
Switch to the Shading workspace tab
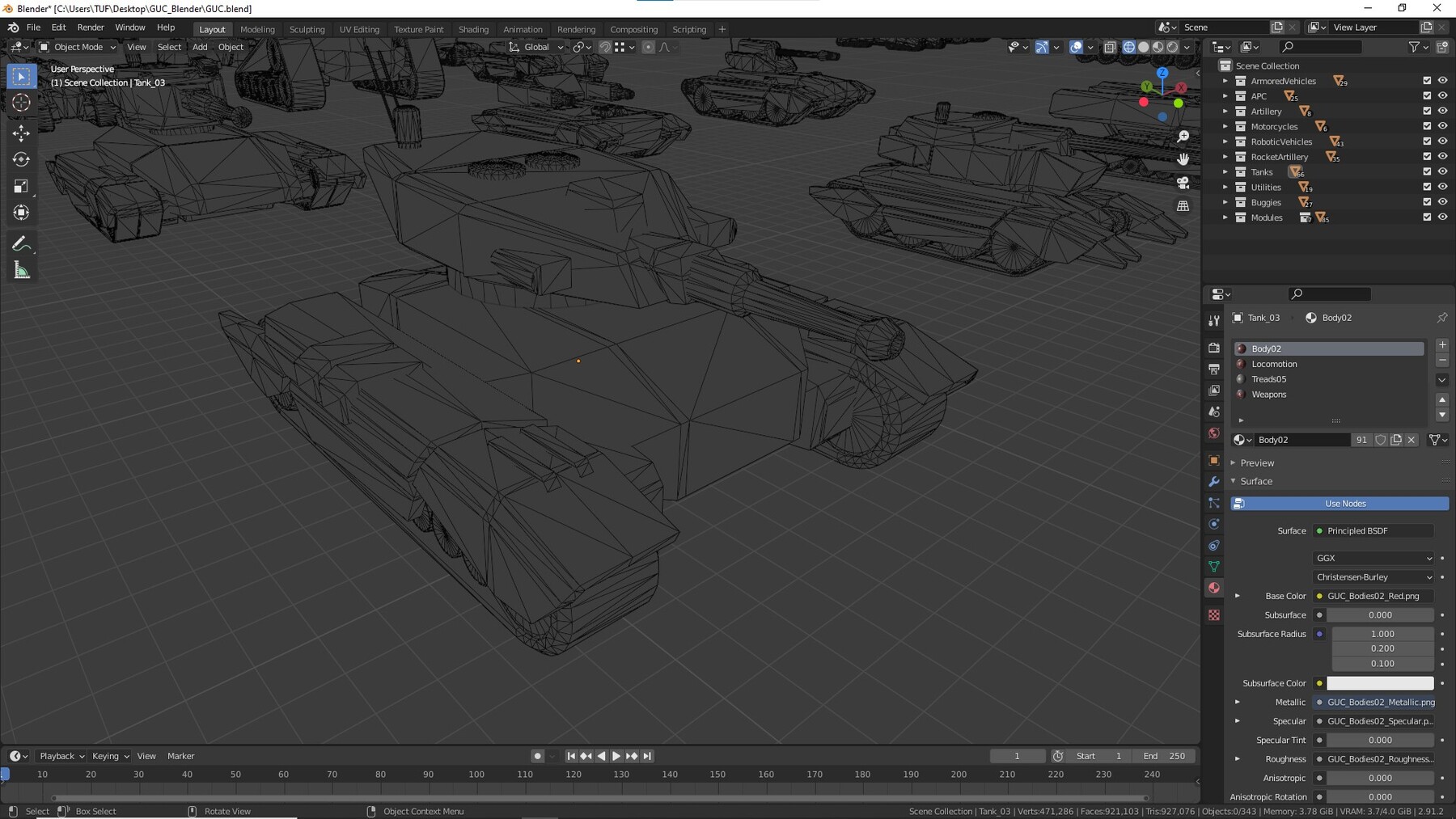click(473, 29)
